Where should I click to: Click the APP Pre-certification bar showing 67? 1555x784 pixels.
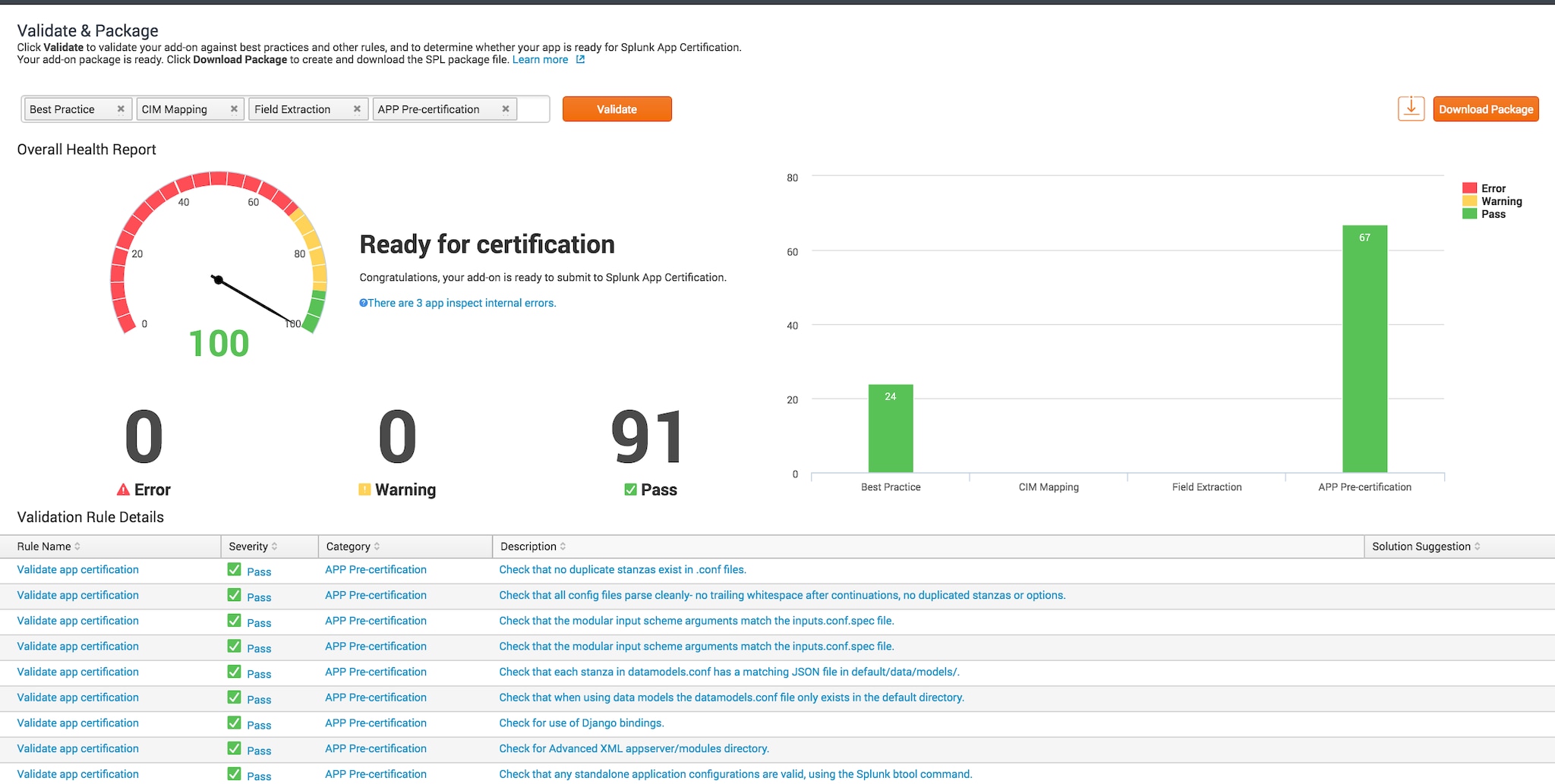(x=1364, y=348)
